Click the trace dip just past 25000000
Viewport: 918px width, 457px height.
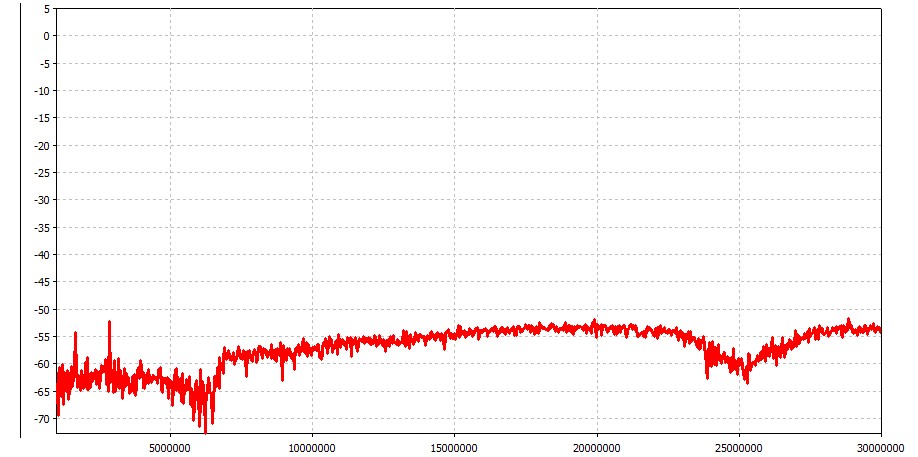click(x=746, y=380)
